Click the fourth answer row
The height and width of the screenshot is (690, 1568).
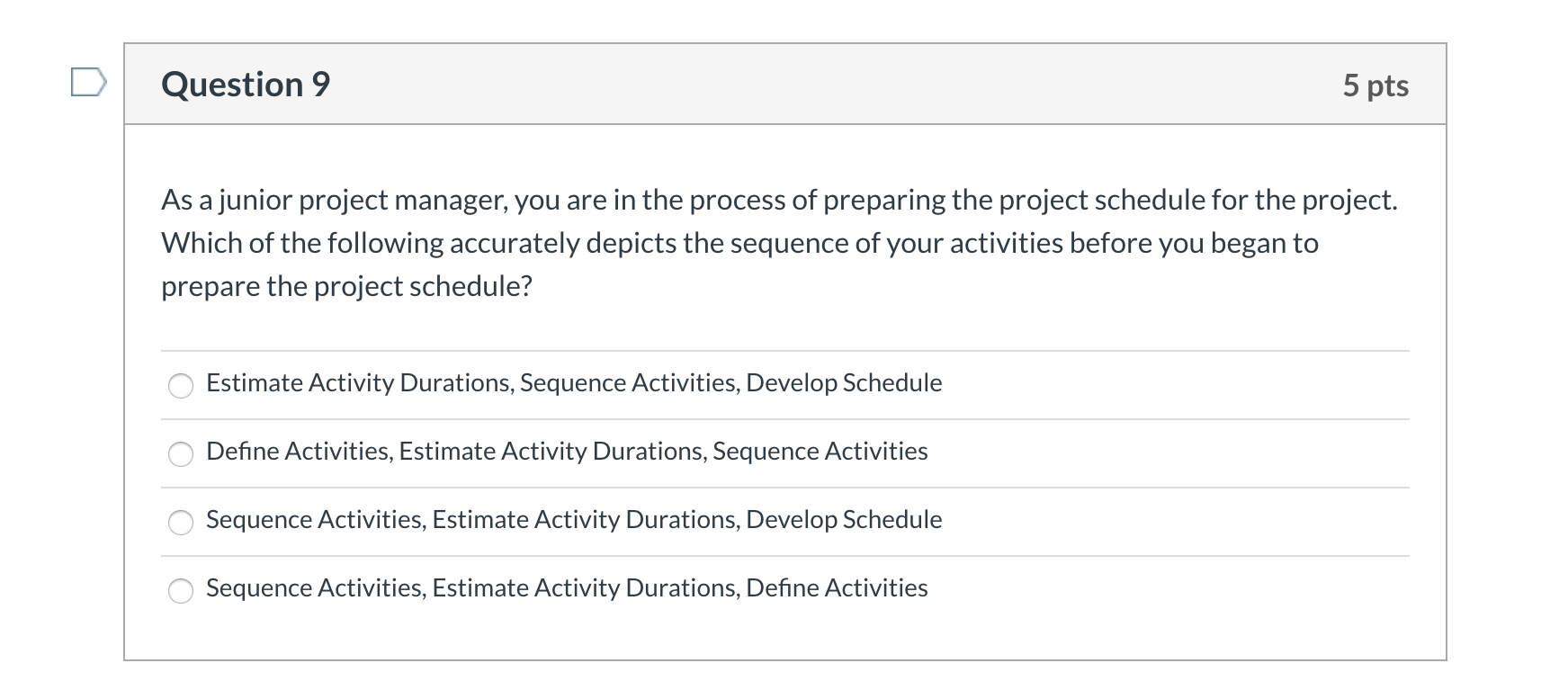[566, 588]
